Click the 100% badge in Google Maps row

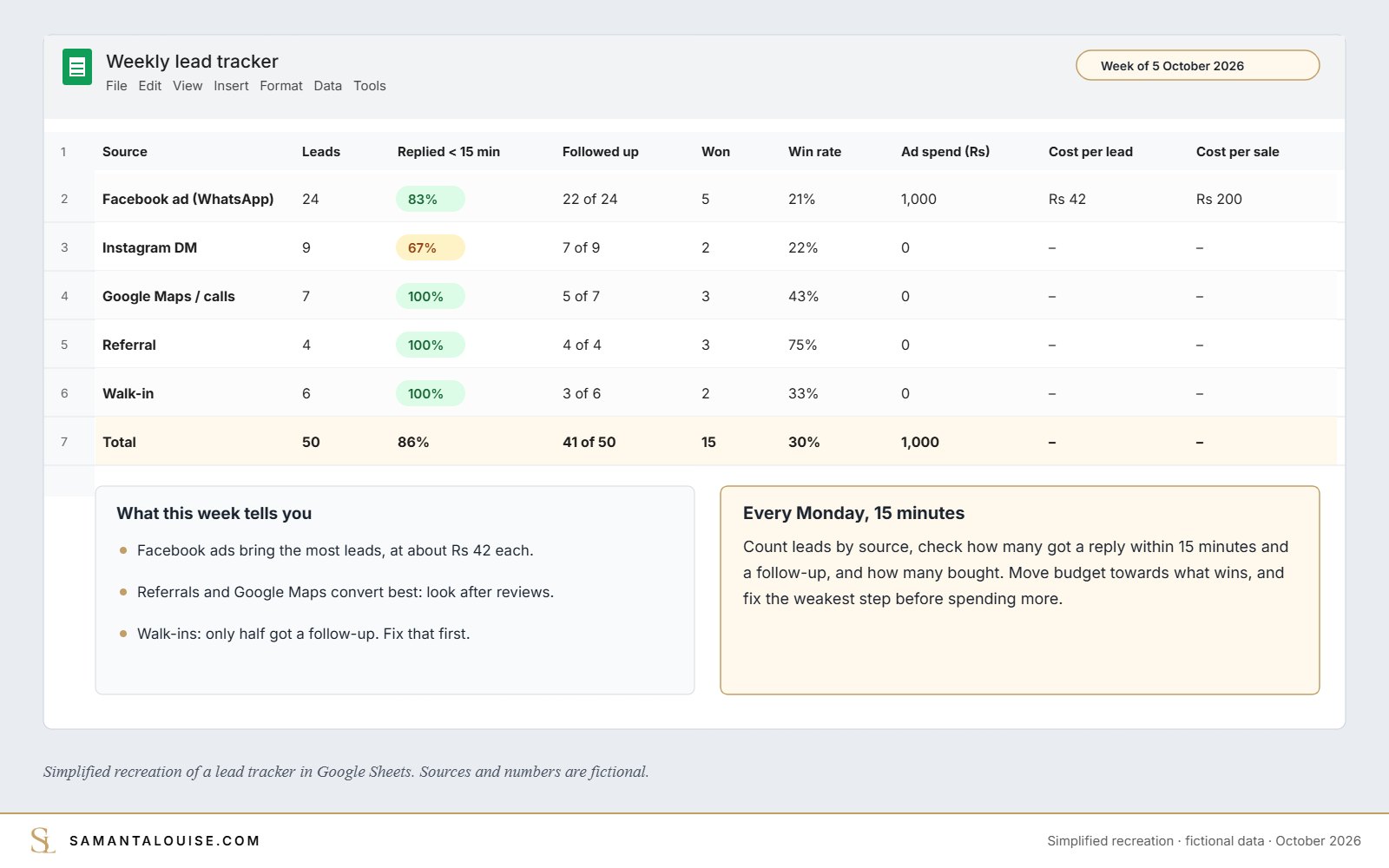431,296
